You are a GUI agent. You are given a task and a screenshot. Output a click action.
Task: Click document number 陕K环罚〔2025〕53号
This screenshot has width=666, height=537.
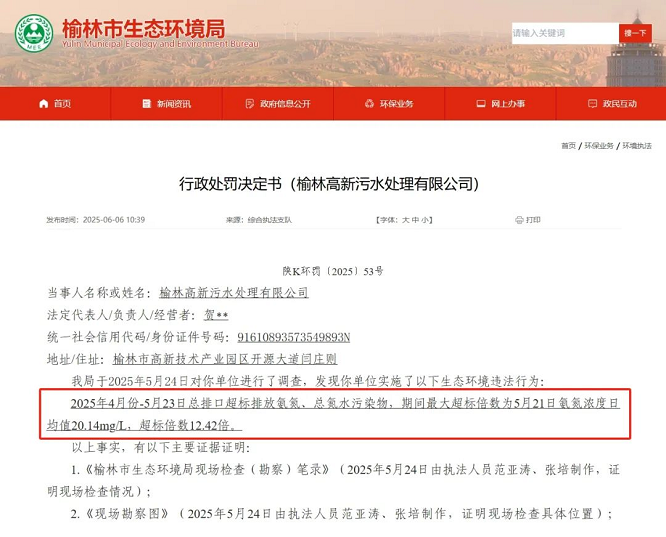333,271
